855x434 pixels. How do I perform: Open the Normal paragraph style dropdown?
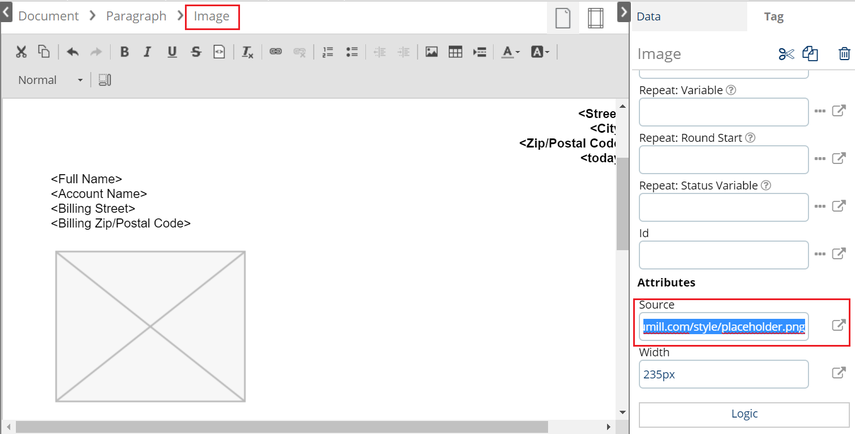click(51, 80)
